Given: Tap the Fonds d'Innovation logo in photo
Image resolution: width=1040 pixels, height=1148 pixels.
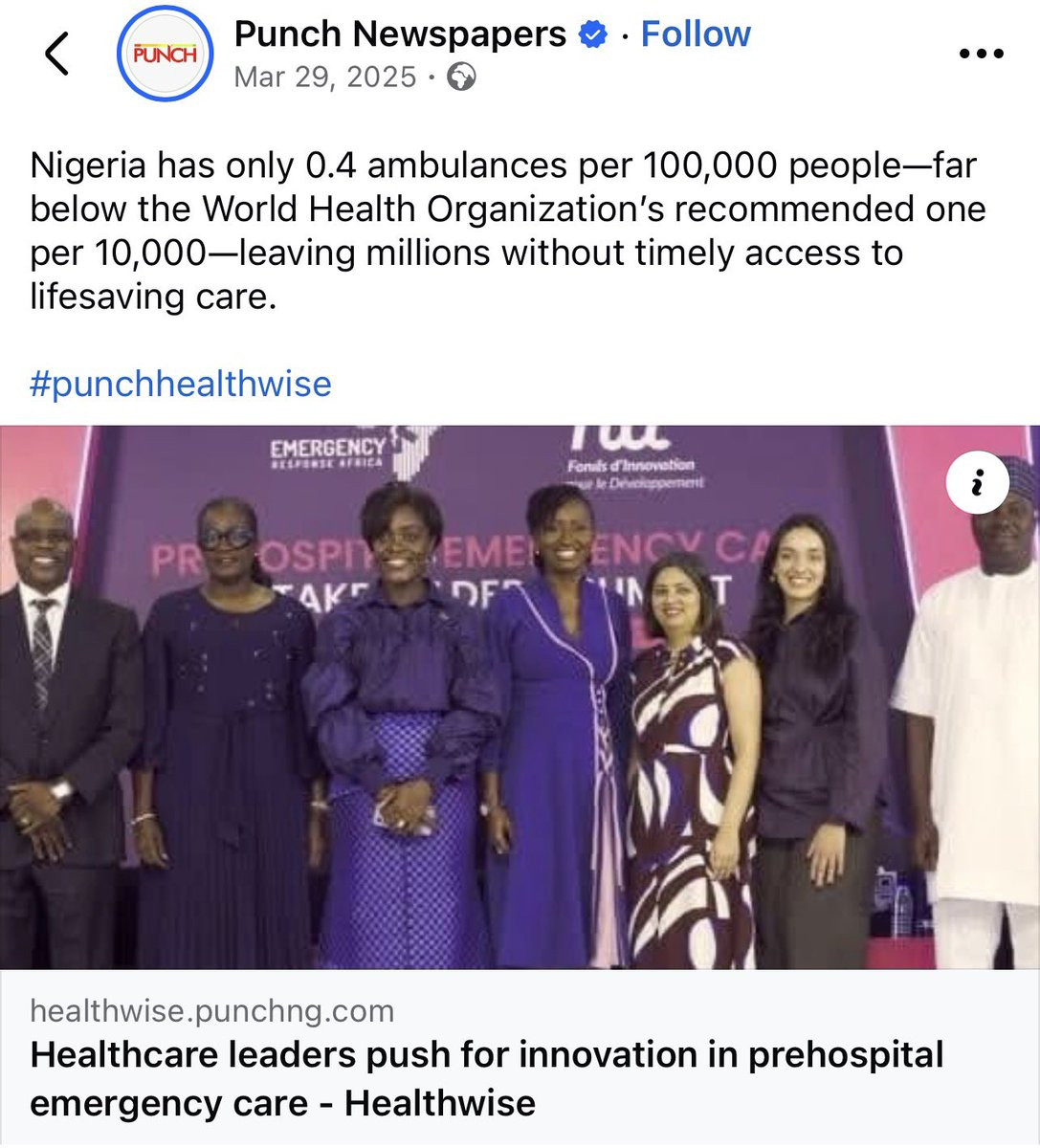Looking at the screenshot, I should click(631, 454).
